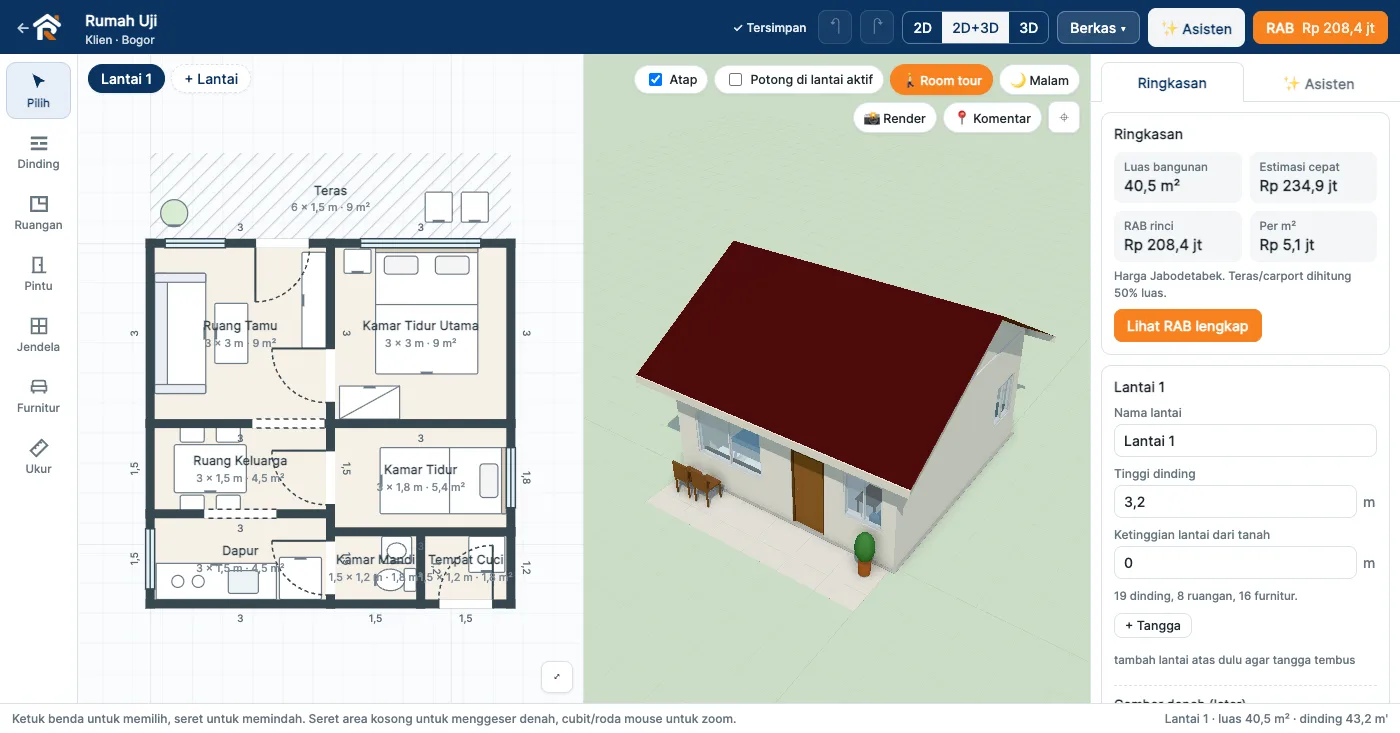Focus the Tinggi dinding input
This screenshot has height=733, width=1400.
[1235, 502]
